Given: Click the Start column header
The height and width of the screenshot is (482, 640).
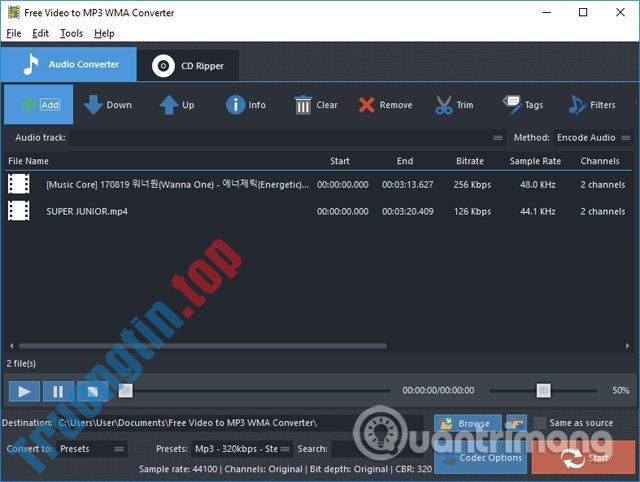Looking at the screenshot, I should pos(340,161).
